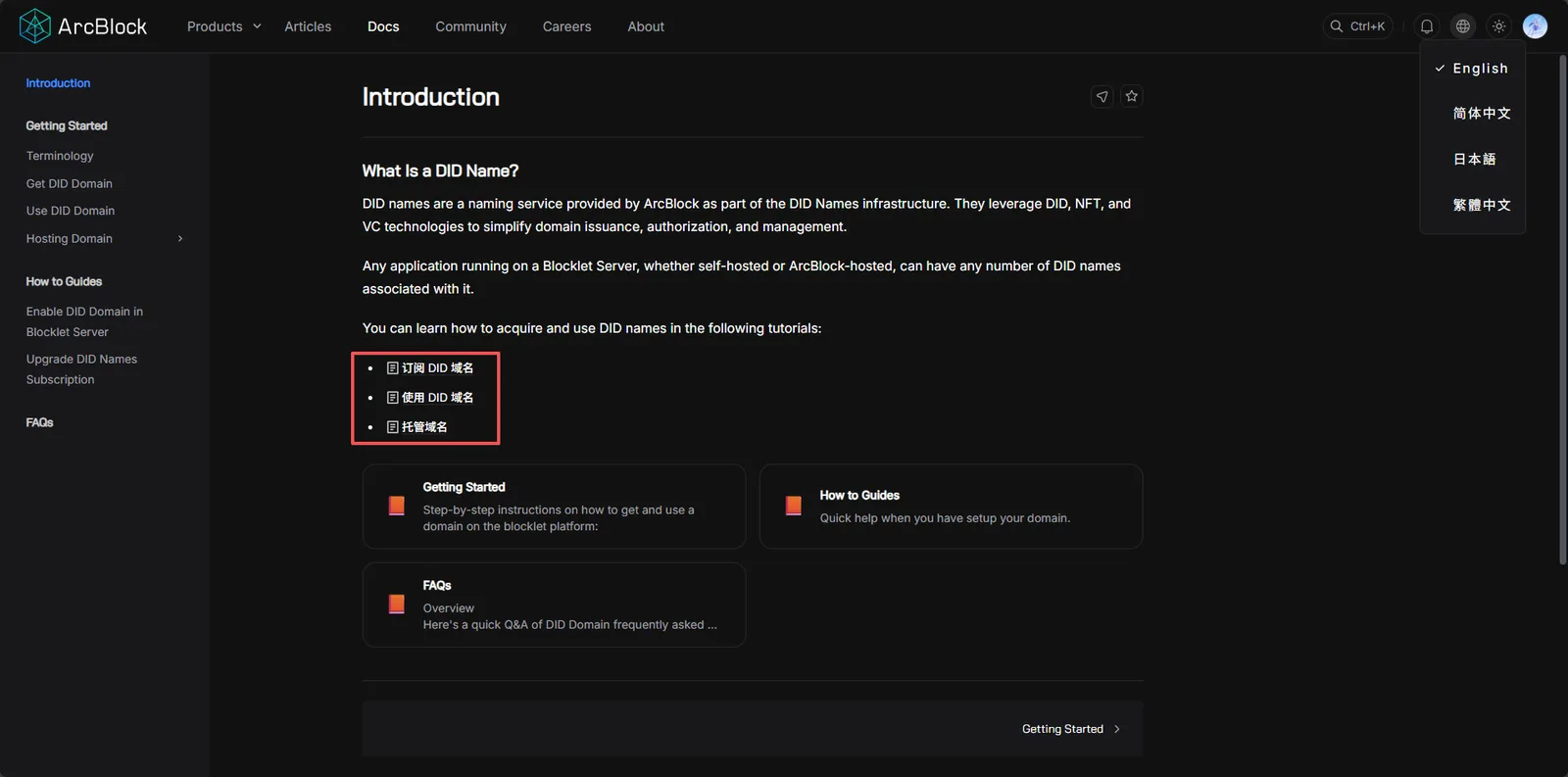
Task: Switch language to 简体中文
Action: tap(1473, 114)
